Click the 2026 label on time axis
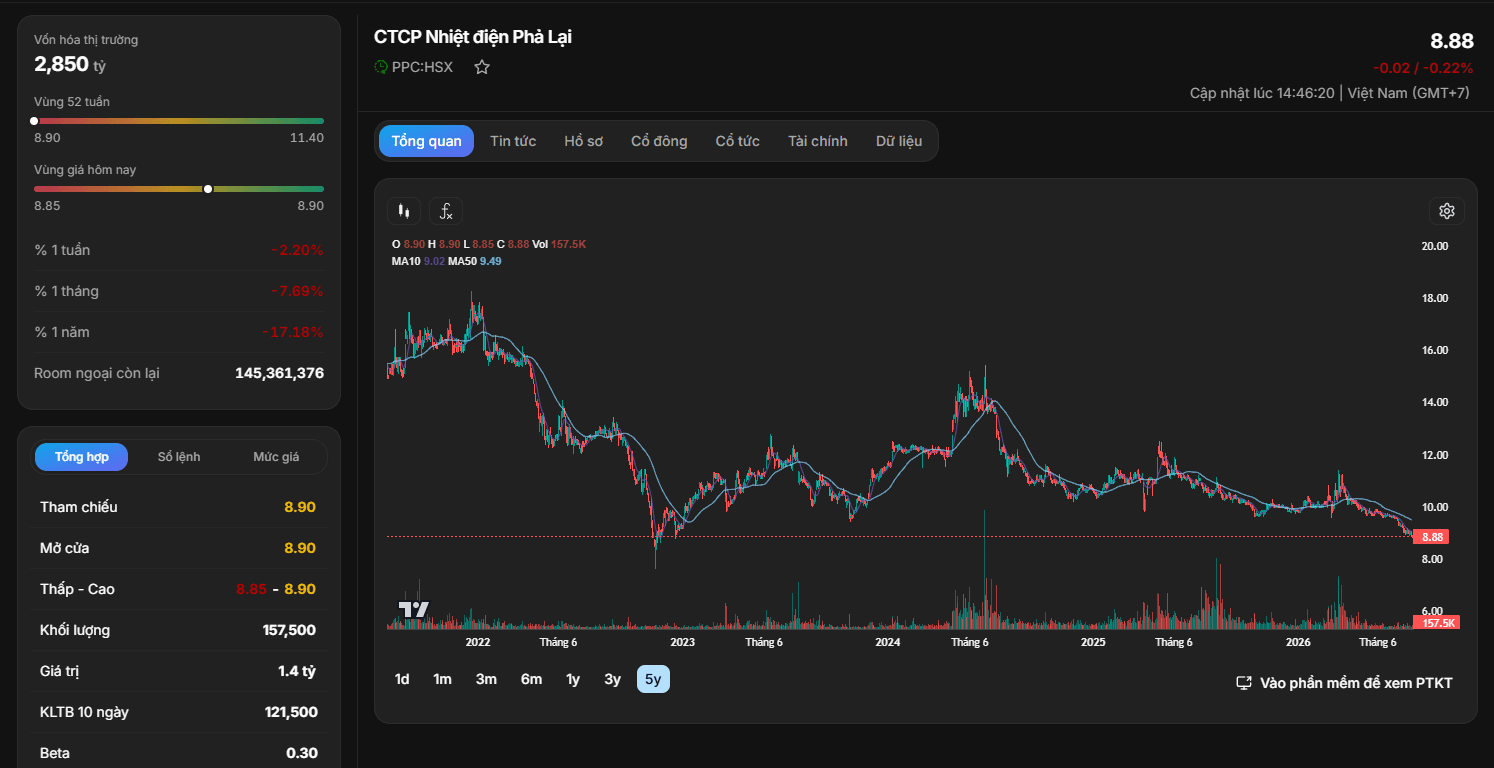 [1298, 642]
